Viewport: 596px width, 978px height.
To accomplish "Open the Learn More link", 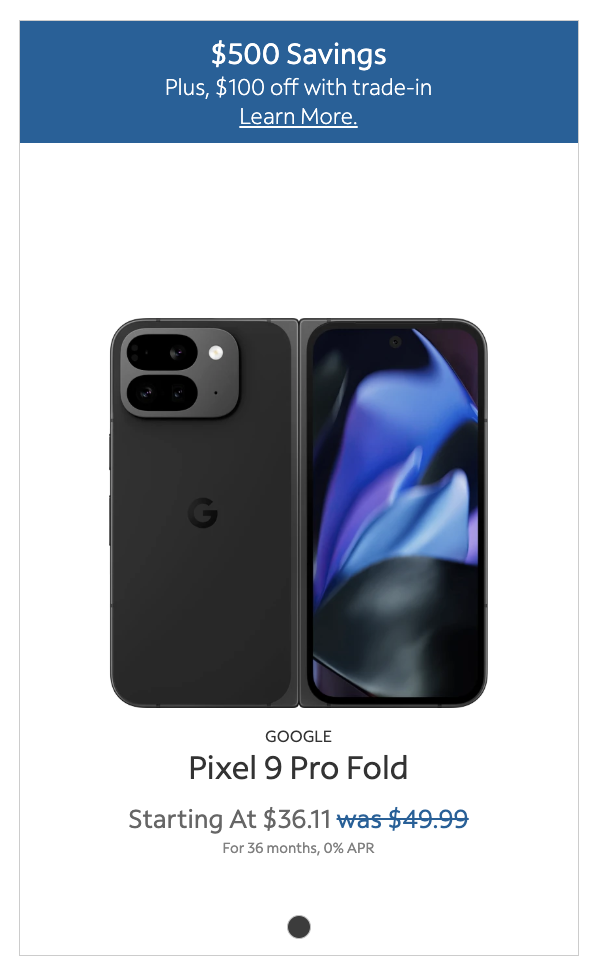I will click(x=298, y=117).
